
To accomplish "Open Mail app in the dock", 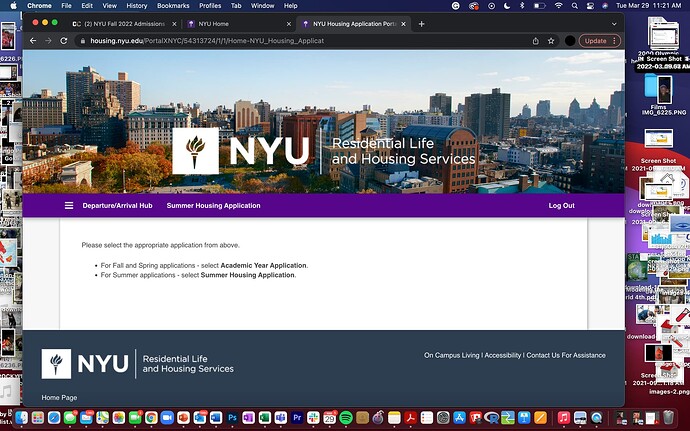I will [x=86, y=417].
